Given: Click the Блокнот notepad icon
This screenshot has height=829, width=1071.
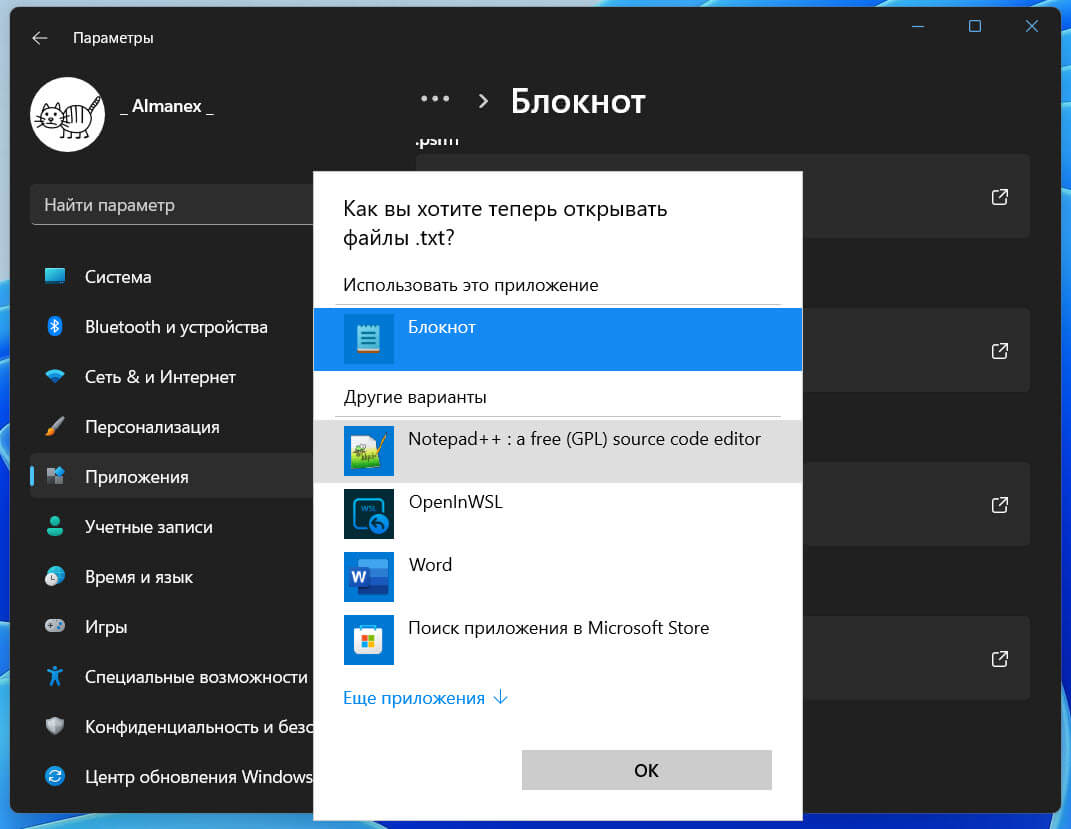Looking at the screenshot, I should pos(369,339).
